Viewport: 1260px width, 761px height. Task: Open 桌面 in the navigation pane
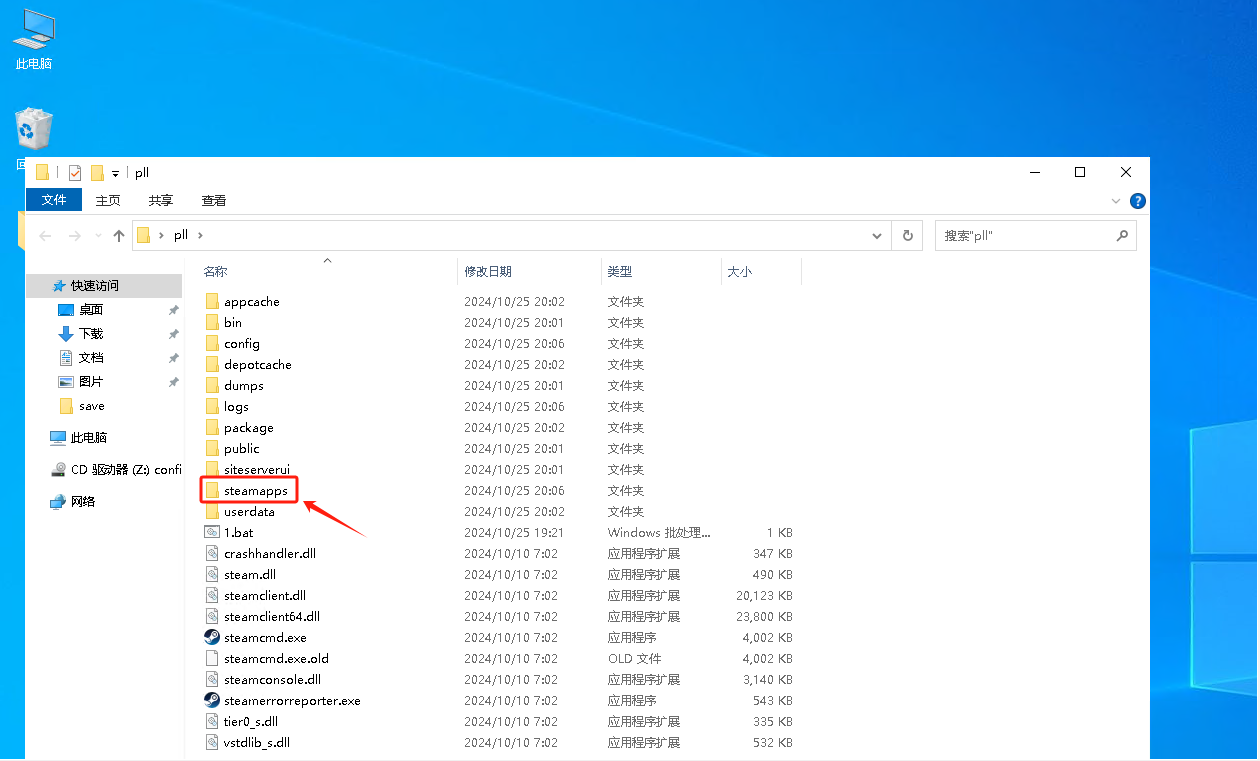point(91,310)
